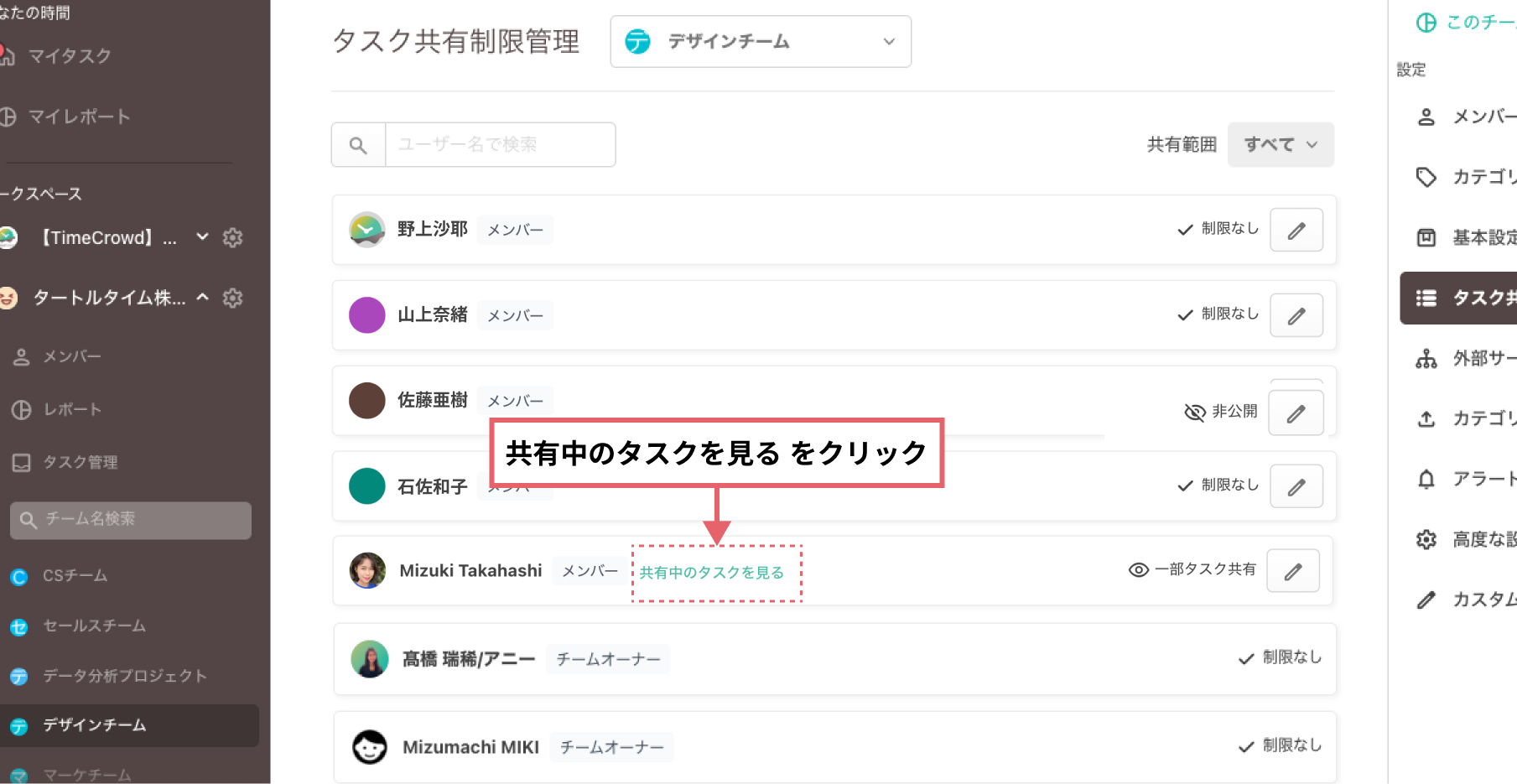Open settings gear next to タートルタイム株
Image resolution: width=1517 pixels, height=784 pixels.
(232, 298)
